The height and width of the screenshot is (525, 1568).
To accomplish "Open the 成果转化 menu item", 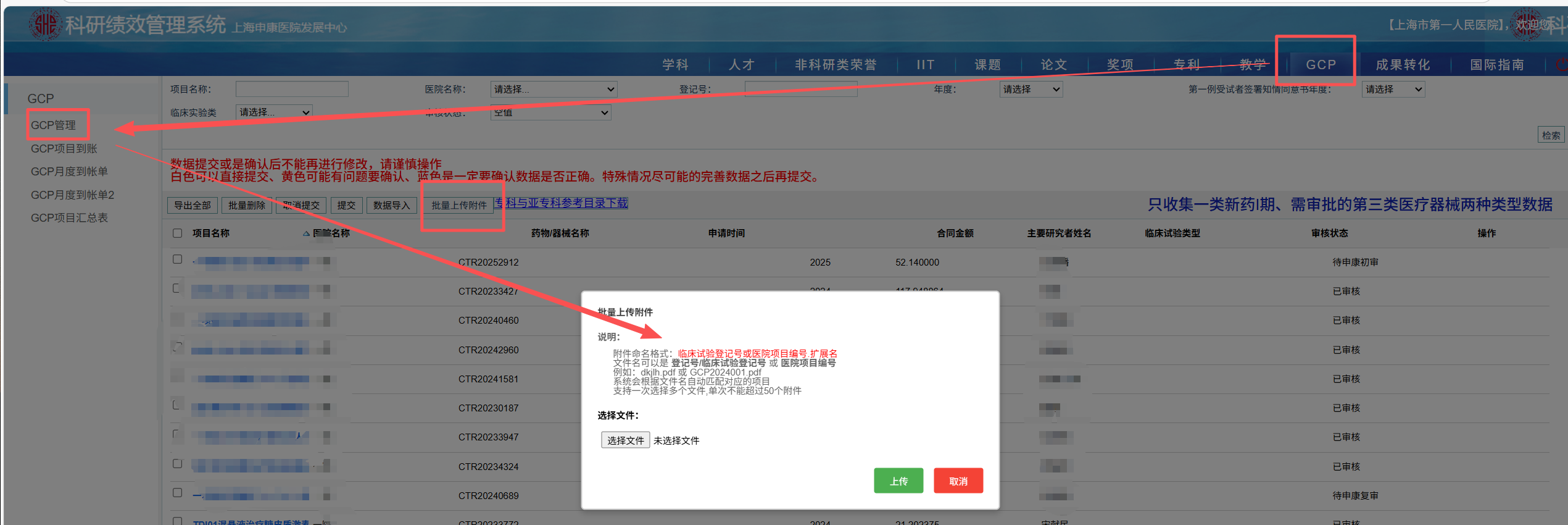I will click(1403, 65).
